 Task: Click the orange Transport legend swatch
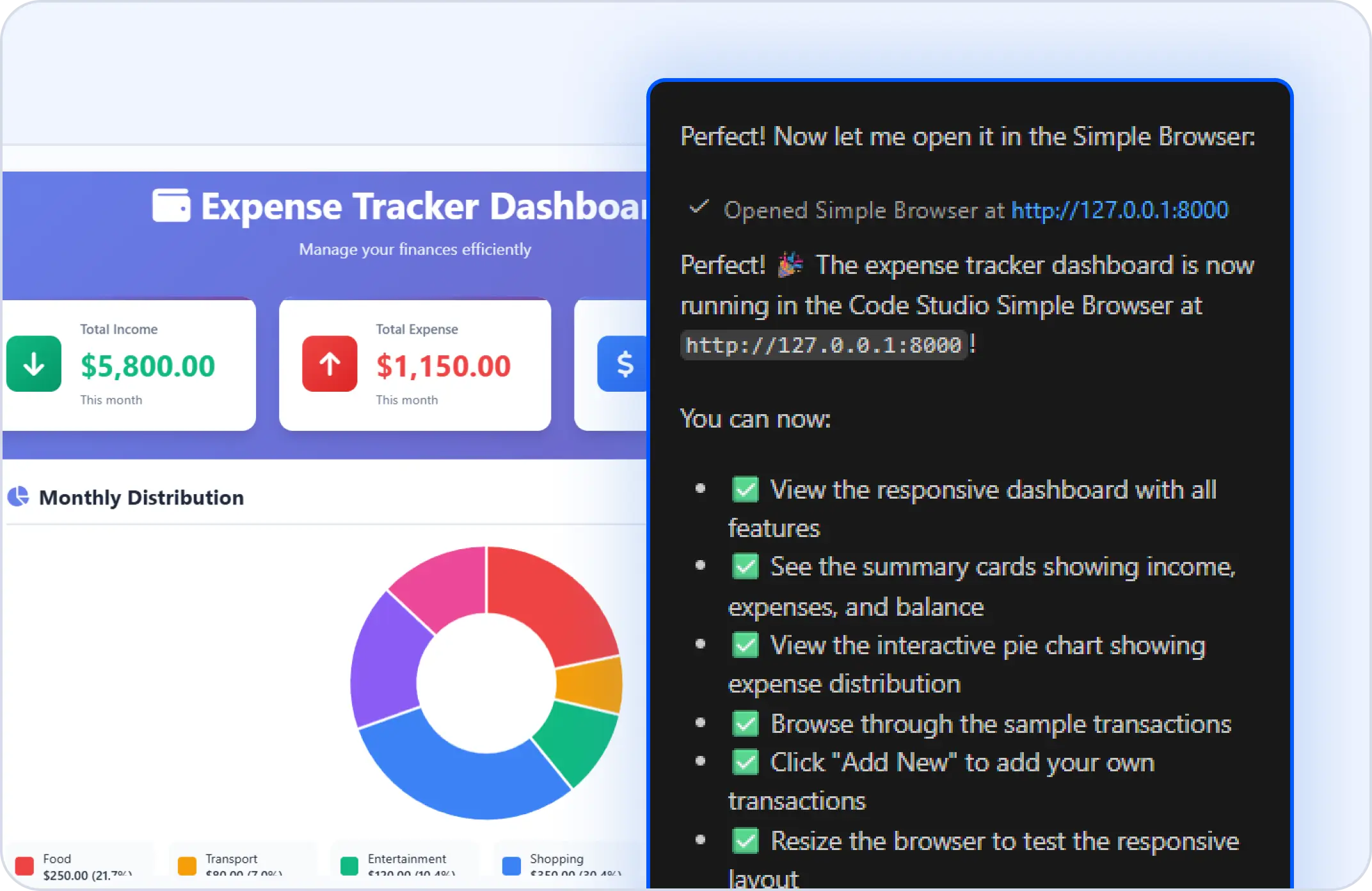click(x=187, y=865)
